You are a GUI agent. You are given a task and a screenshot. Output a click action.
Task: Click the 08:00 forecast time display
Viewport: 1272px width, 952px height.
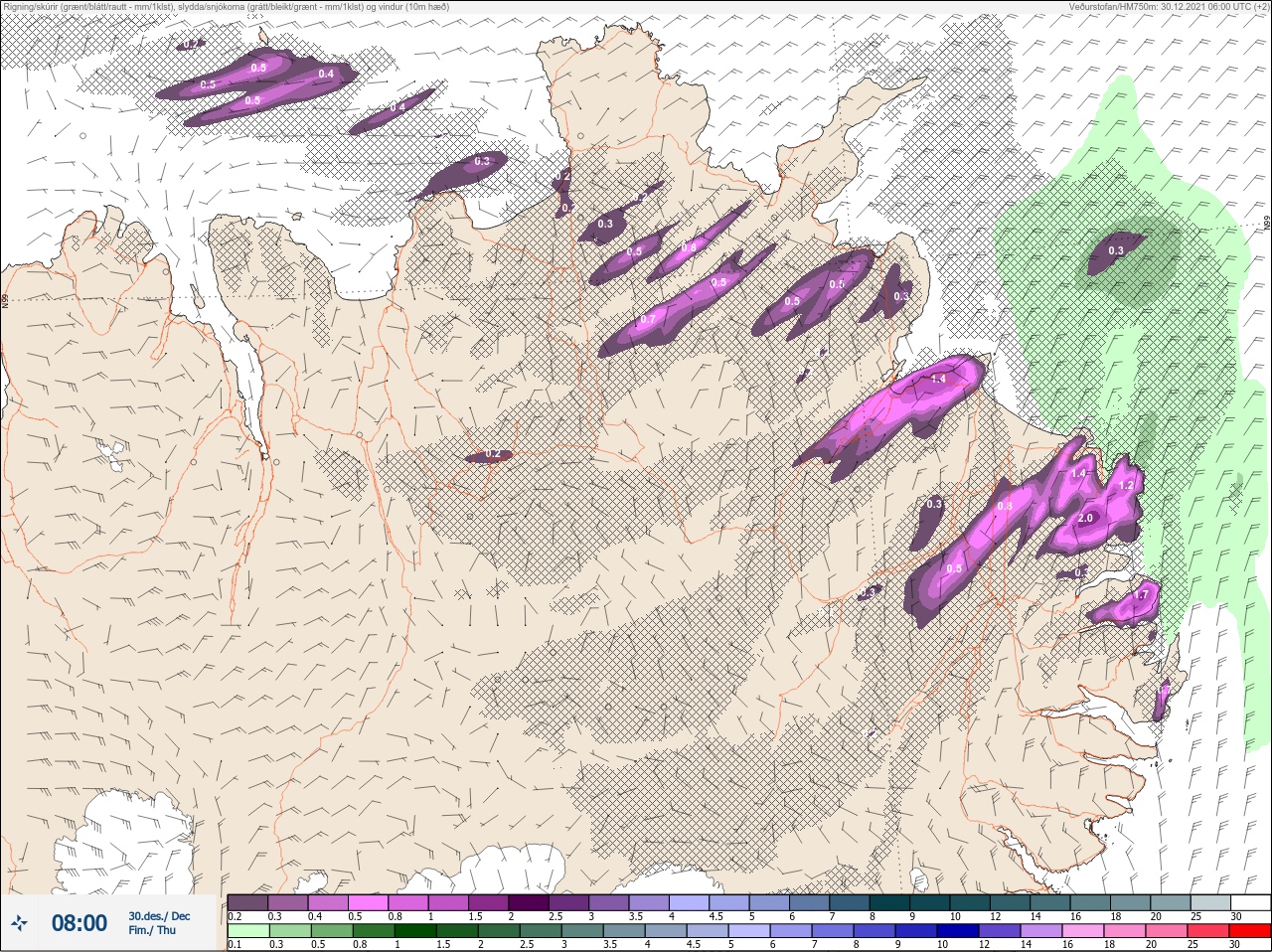(x=79, y=923)
